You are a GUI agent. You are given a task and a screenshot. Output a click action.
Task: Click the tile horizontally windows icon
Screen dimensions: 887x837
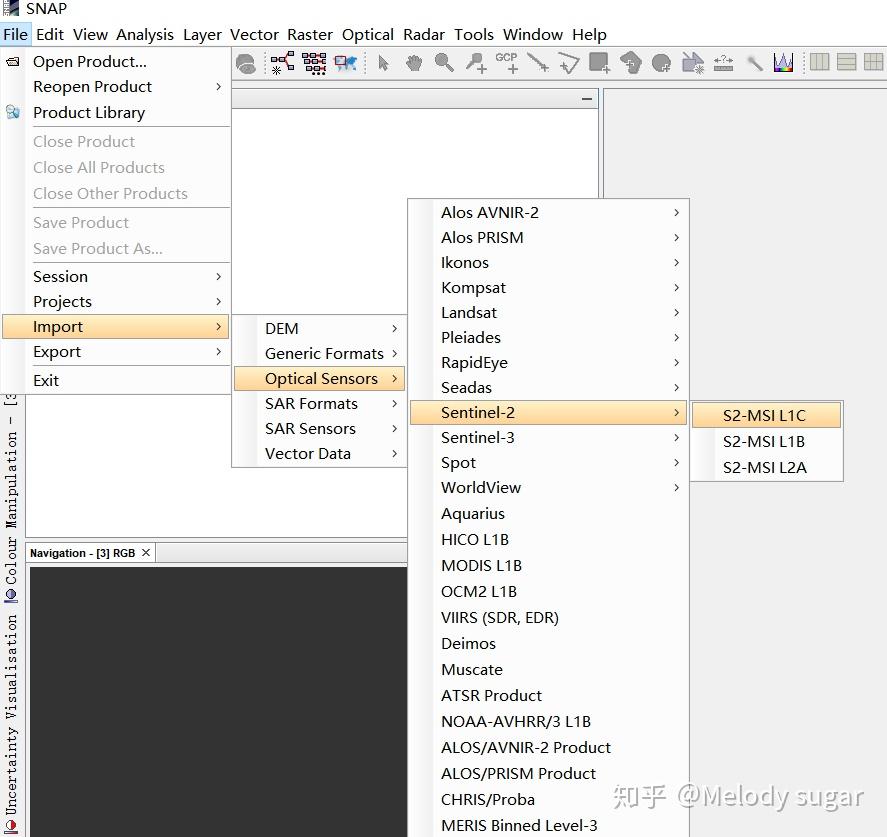point(820,62)
